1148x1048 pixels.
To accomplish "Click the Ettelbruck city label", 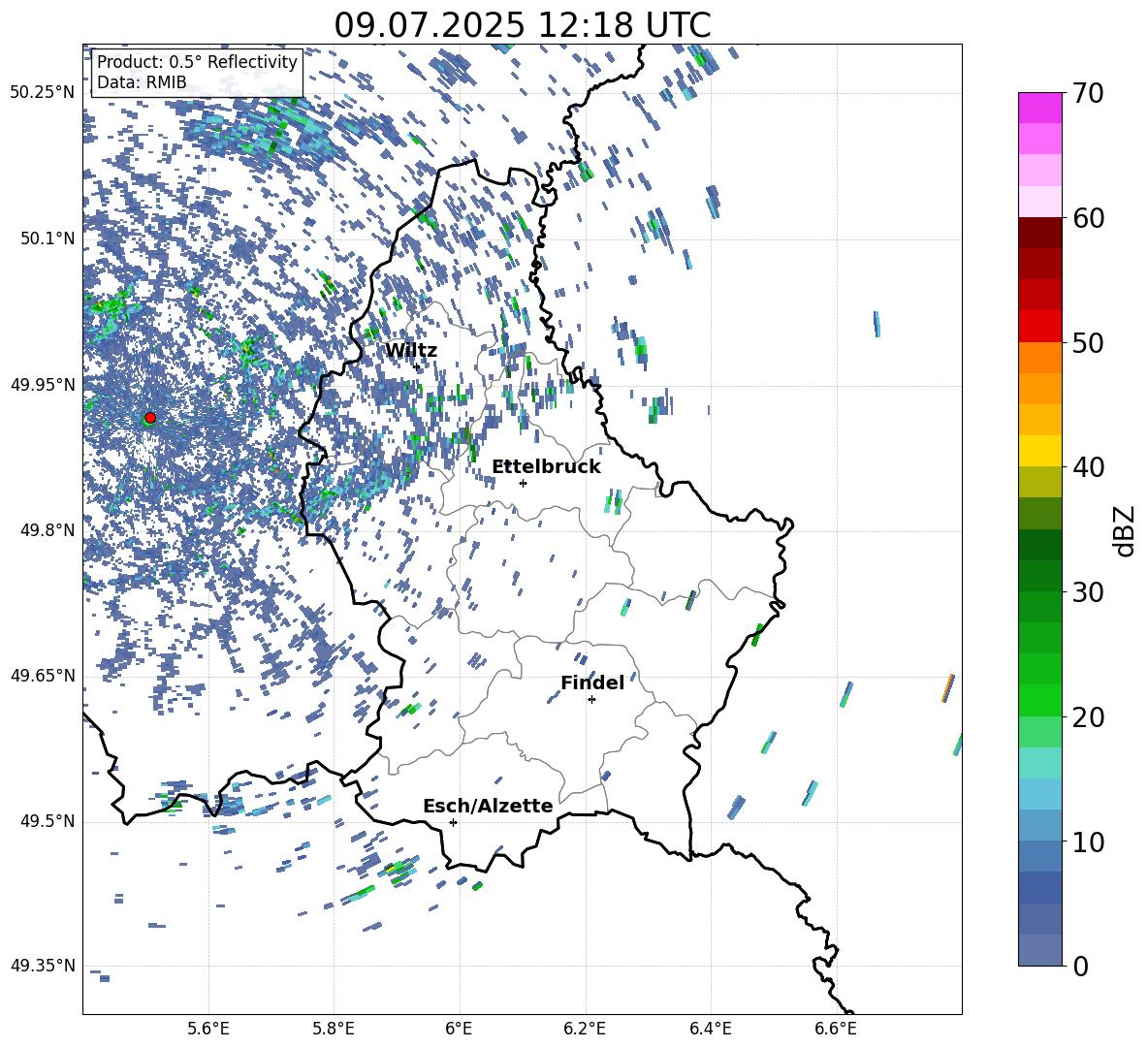I will (546, 467).
